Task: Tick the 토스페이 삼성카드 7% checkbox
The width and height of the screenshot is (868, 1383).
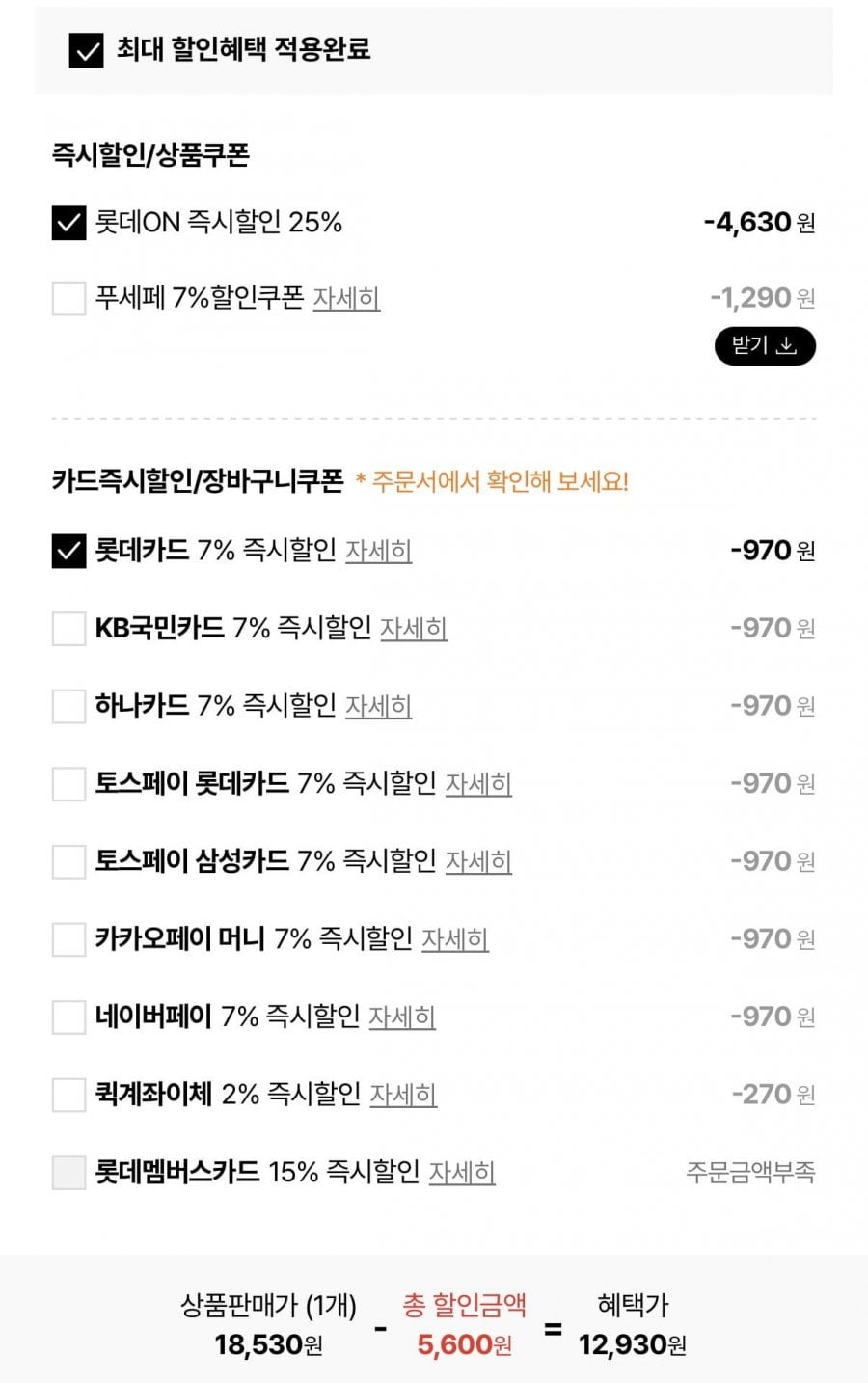Action: tap(68, 861)
